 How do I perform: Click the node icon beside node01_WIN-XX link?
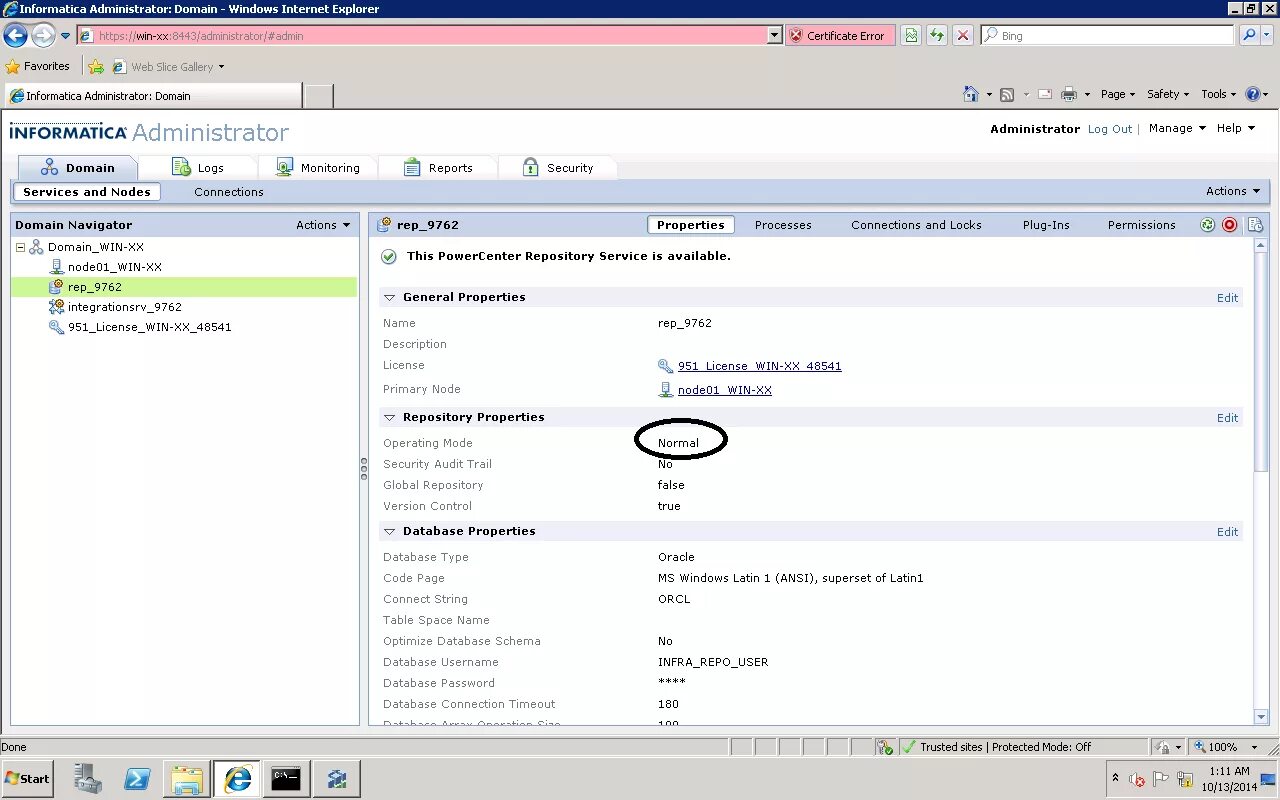point(666,390)
